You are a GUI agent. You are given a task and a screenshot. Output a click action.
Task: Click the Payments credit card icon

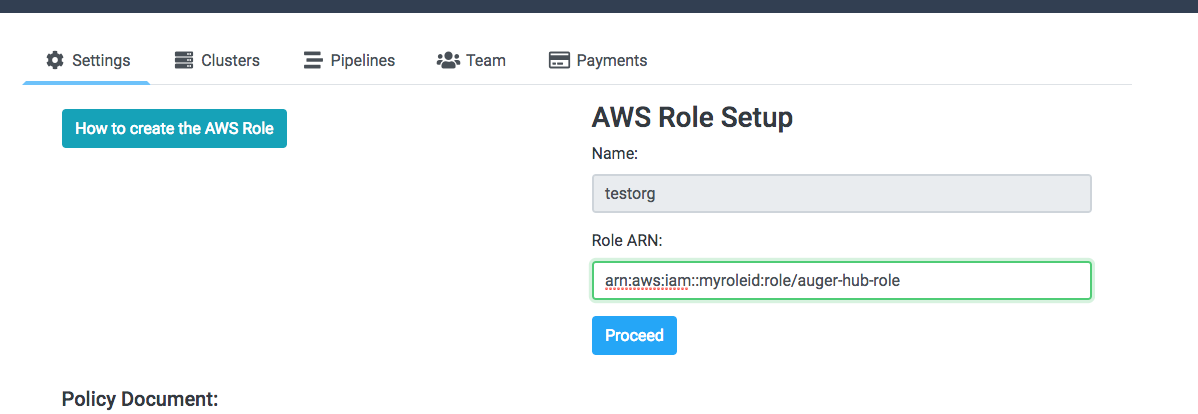(559, 60)
